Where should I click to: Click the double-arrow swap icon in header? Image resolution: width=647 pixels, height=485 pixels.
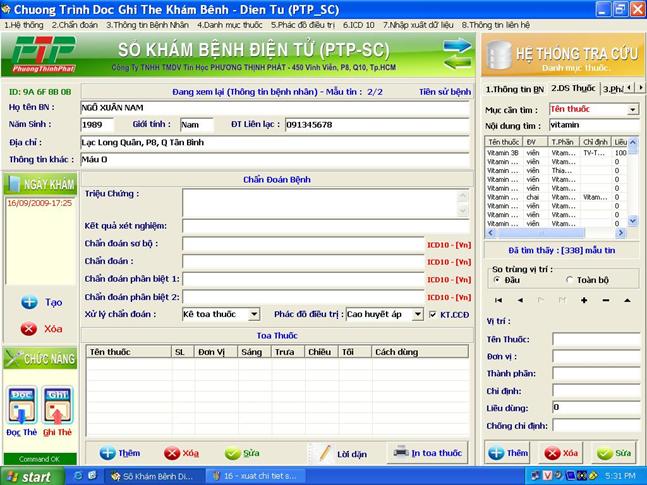tap(457, 54)
